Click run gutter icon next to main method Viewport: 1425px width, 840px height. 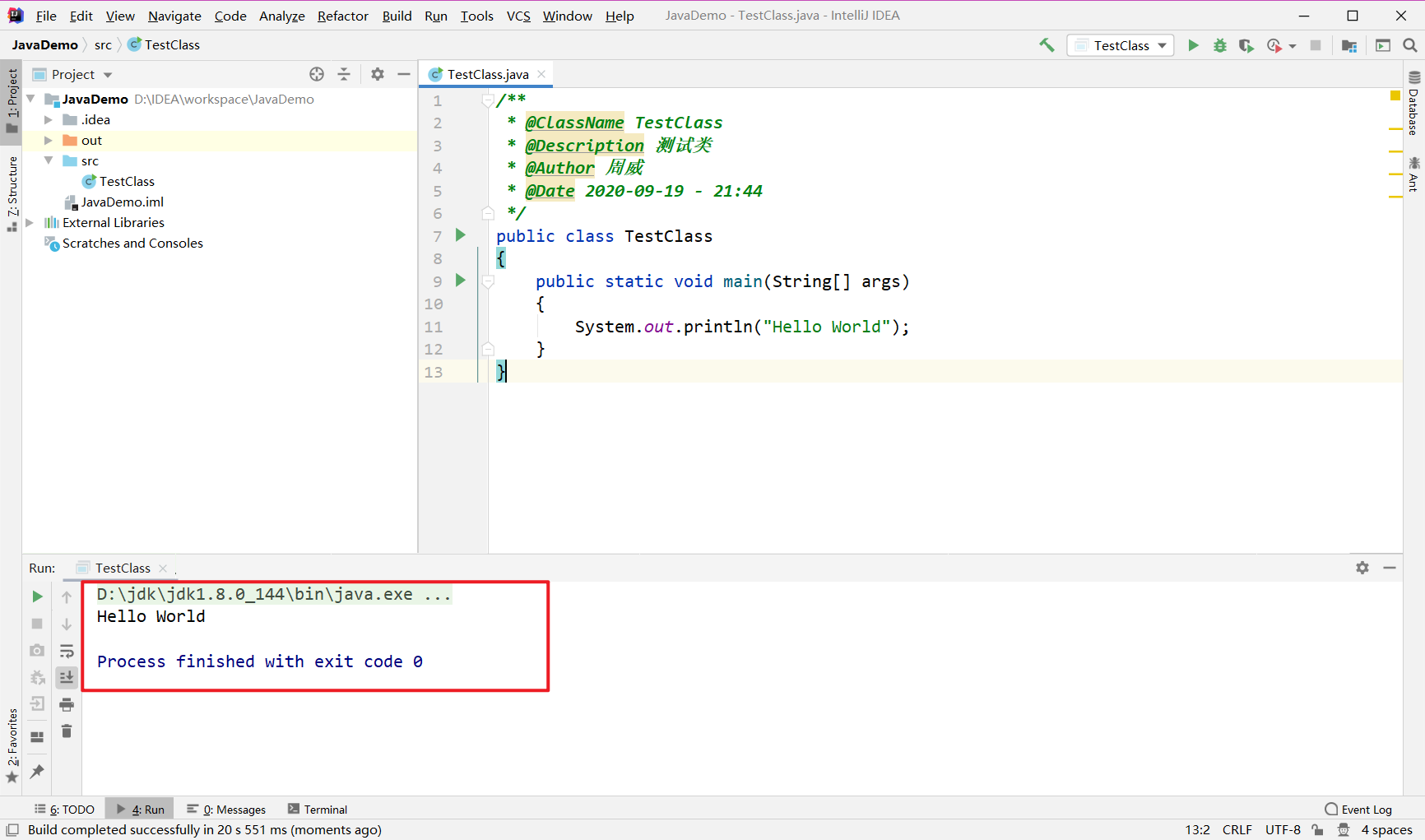coord(461,281)
